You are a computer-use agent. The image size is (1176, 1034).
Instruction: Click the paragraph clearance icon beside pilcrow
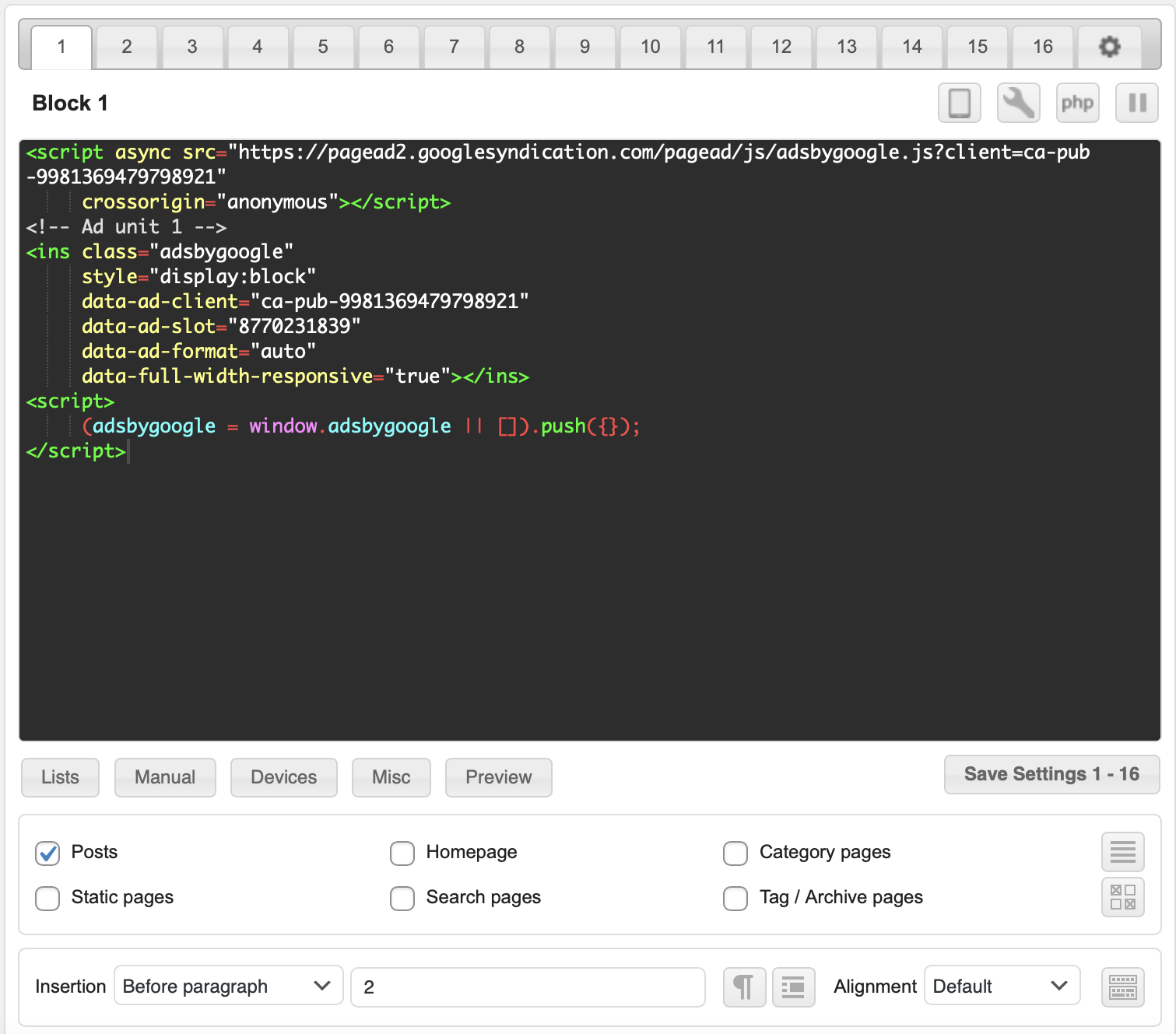tap(793, 987)
